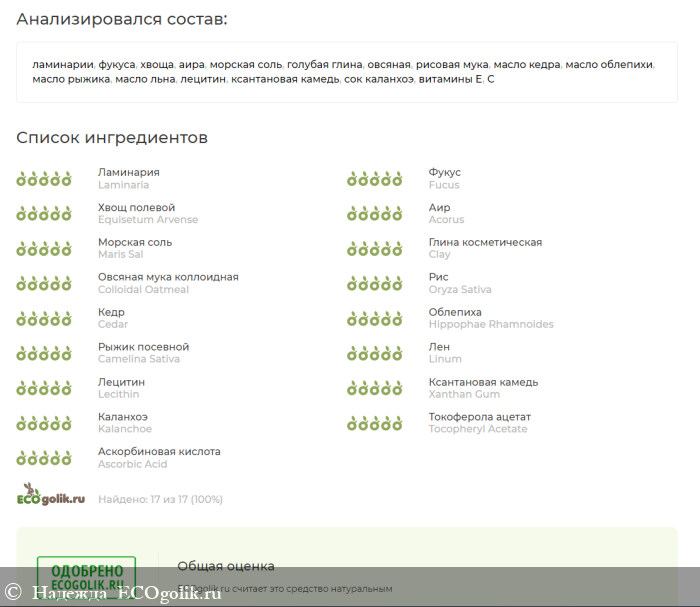This screenshot has height=607, width=700.
Task: Click the Каланхоэ ingredient name
Action: (123, 417)
